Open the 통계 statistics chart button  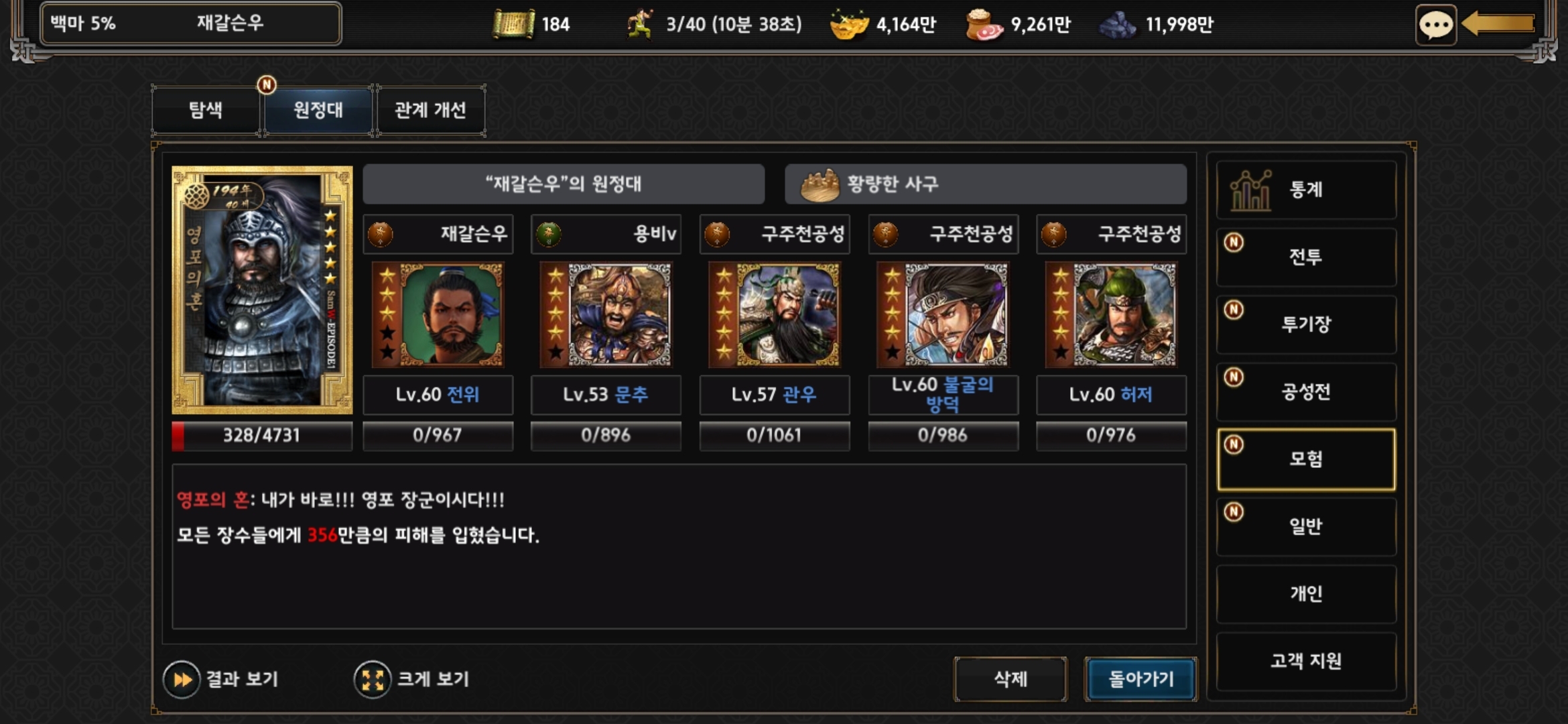(1306, 190)
